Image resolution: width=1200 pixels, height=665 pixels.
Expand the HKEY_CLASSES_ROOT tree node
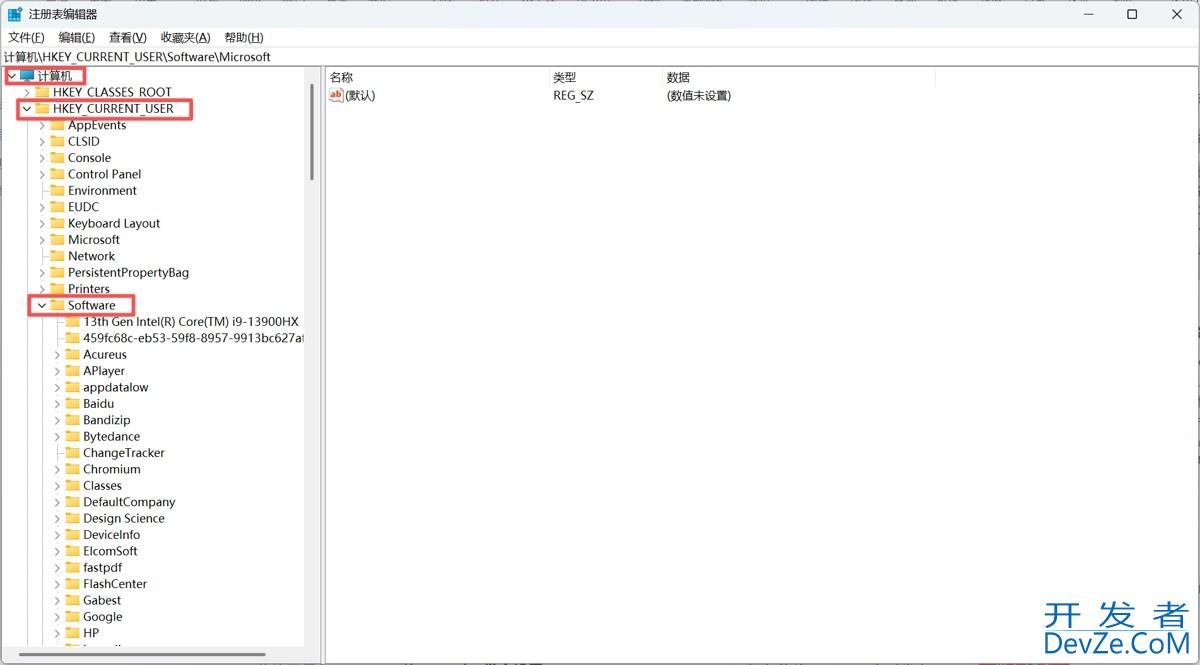pyautogui.click(x=28, y=91)
